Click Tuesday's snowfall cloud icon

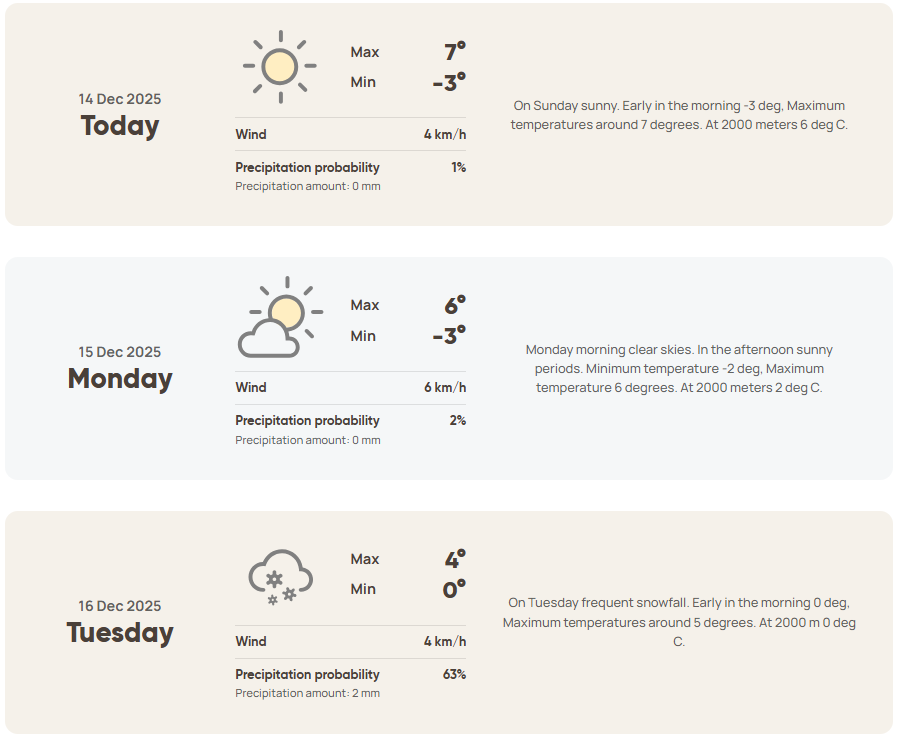click(280, 577)
